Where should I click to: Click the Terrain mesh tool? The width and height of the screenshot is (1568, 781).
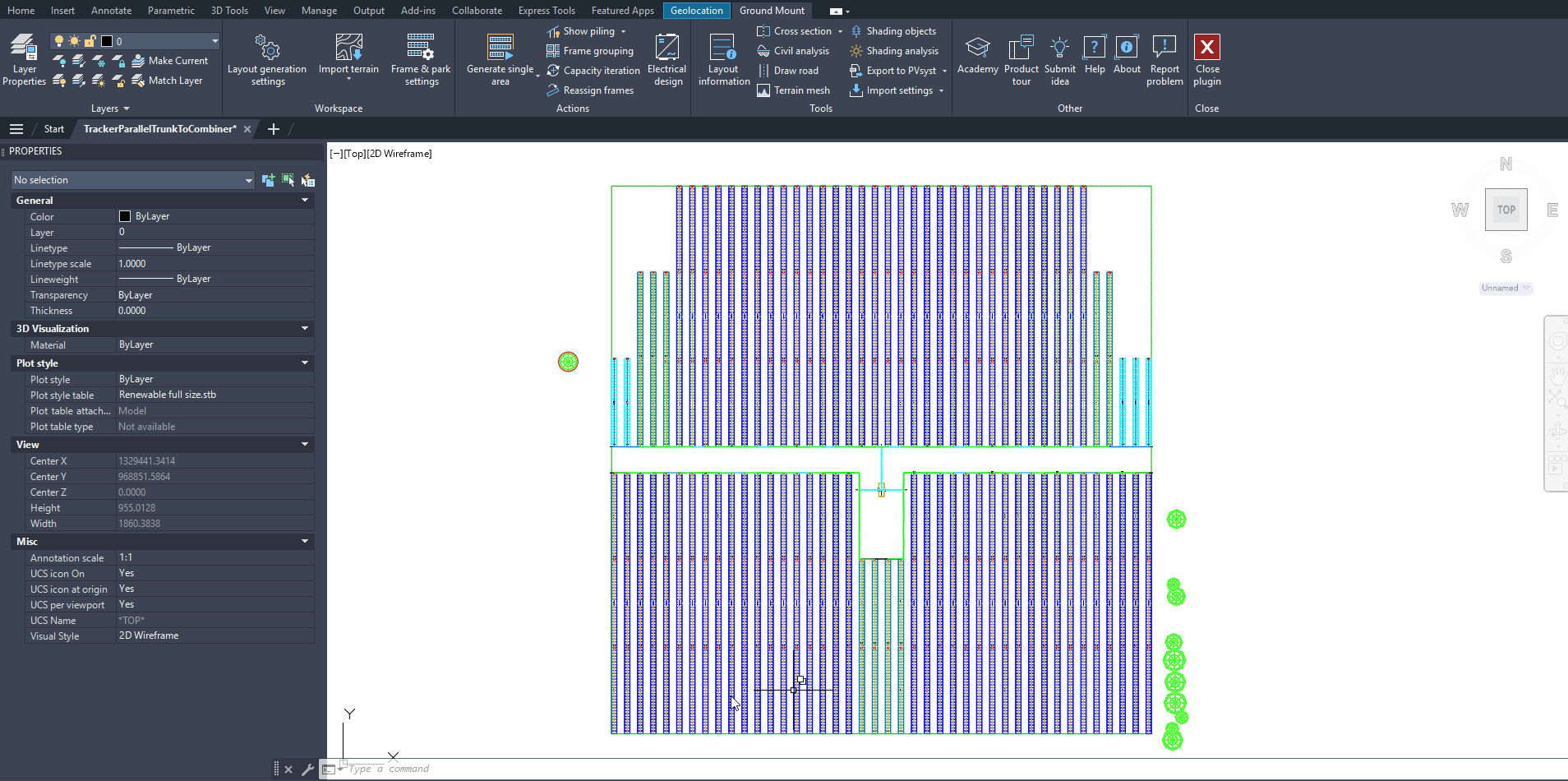[x=793, y=90]
